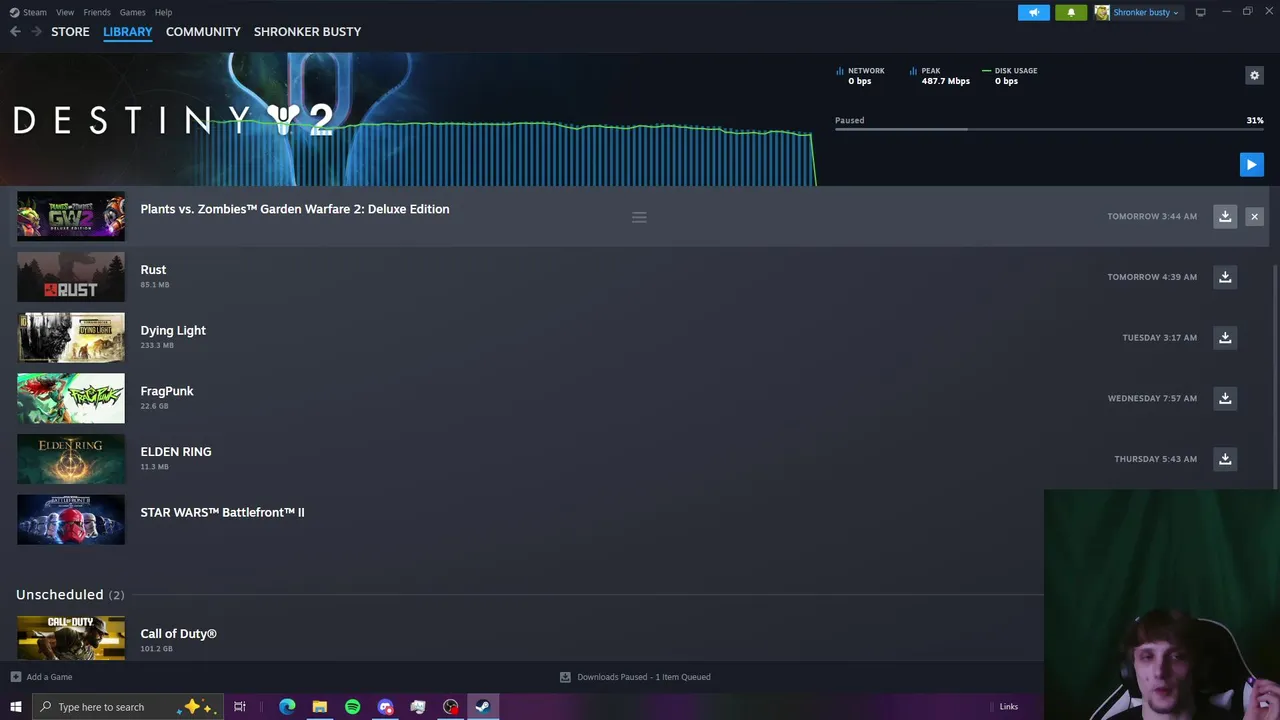Click the Destiny 2 download progress bar
The height and width of the screenshot is (720, 1280).
pos(1049,129)
